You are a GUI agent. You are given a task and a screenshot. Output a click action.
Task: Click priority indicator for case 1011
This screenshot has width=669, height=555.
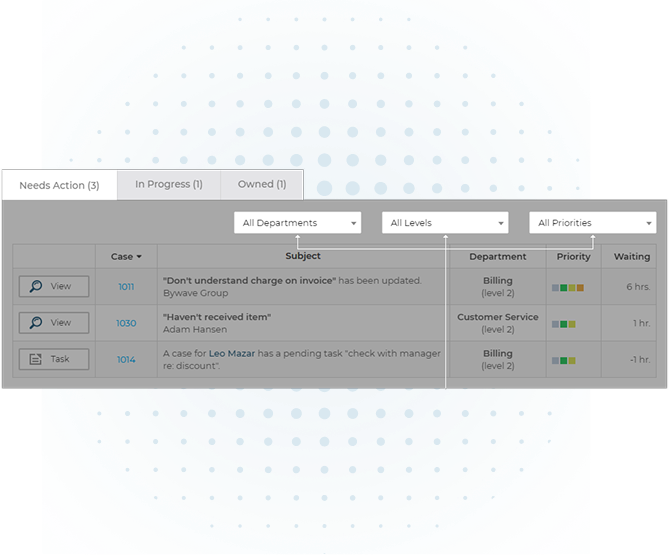tap(567, 288)
